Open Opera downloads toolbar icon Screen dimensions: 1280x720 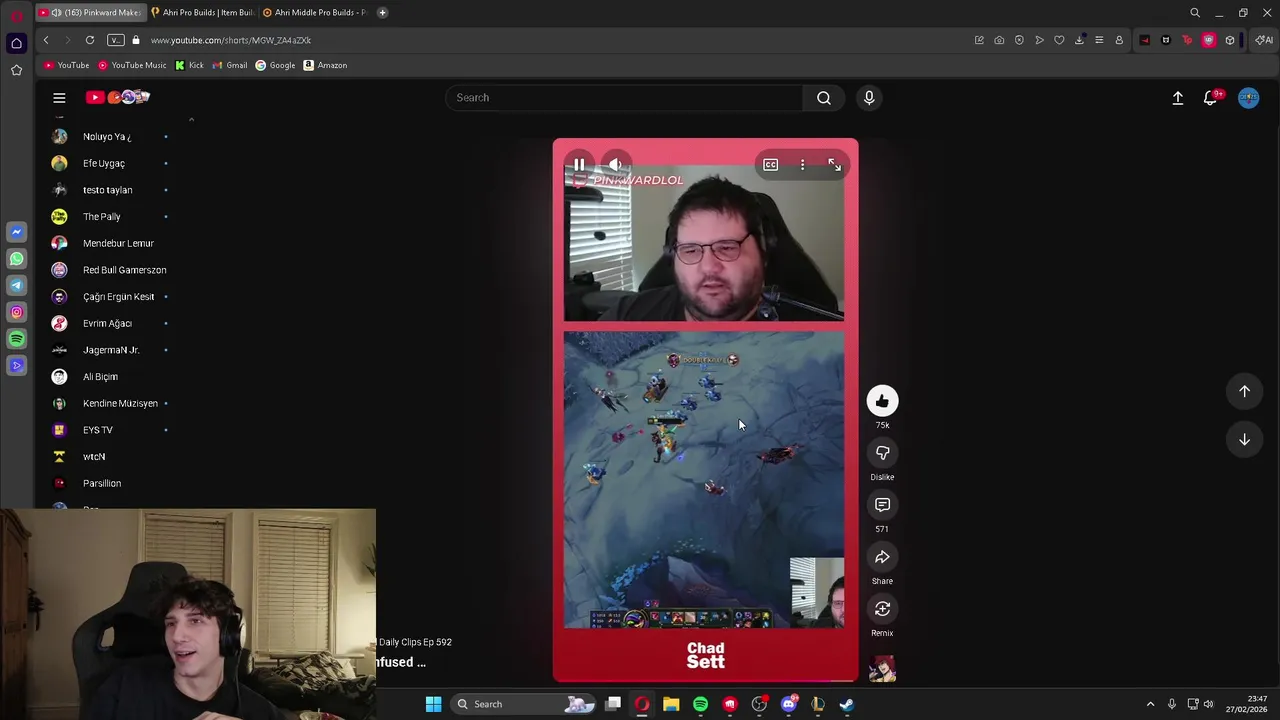pos(1079,40)
